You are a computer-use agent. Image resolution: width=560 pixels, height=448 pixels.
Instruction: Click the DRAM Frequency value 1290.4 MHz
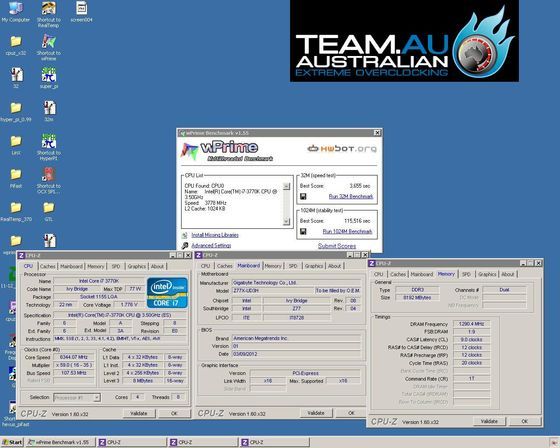[471, 324]
